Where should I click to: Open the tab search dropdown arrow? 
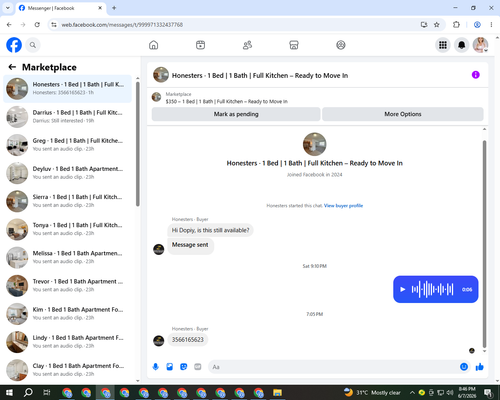[x=8, y=8]
